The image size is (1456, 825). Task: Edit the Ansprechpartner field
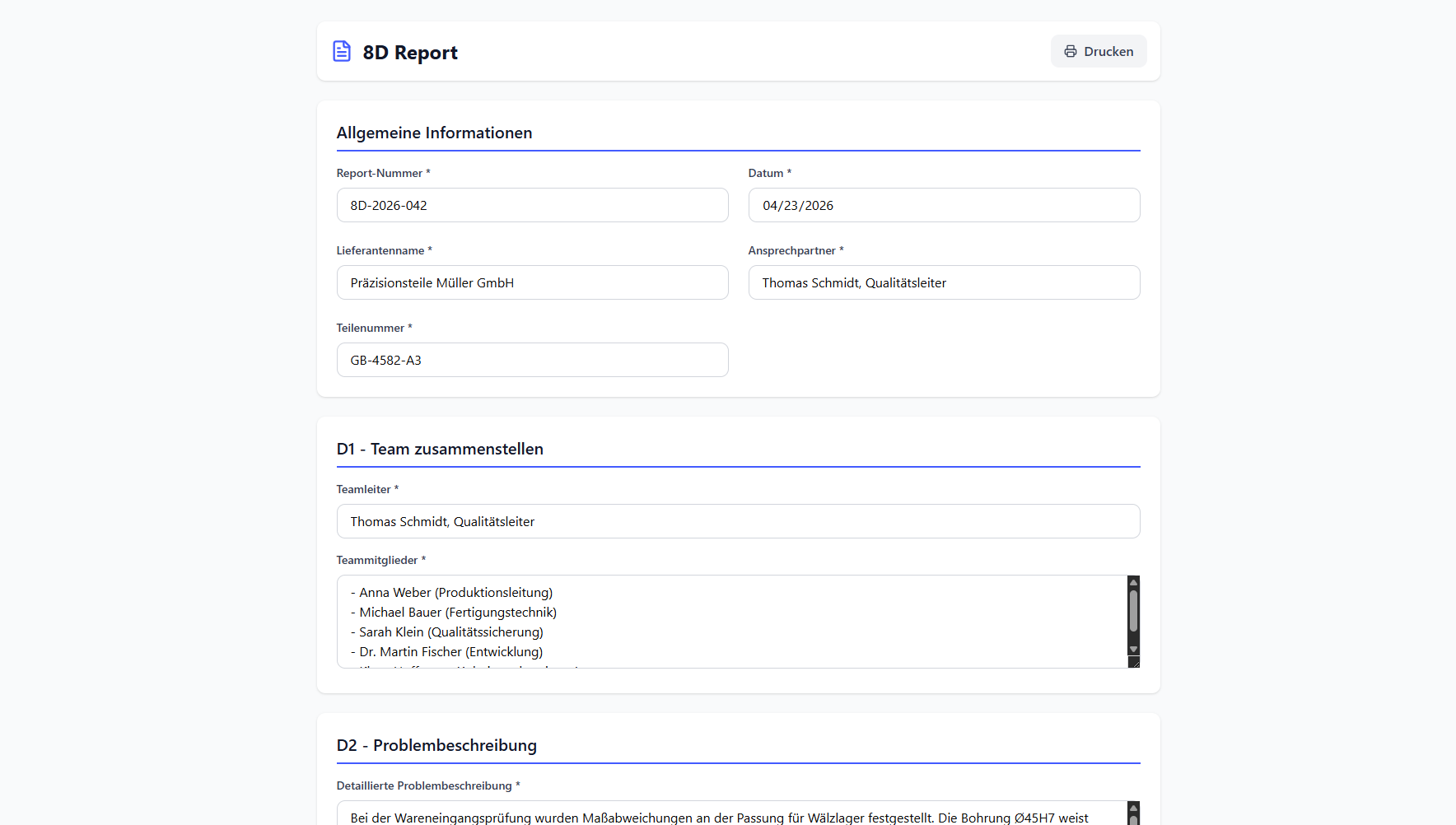point(944,282)
